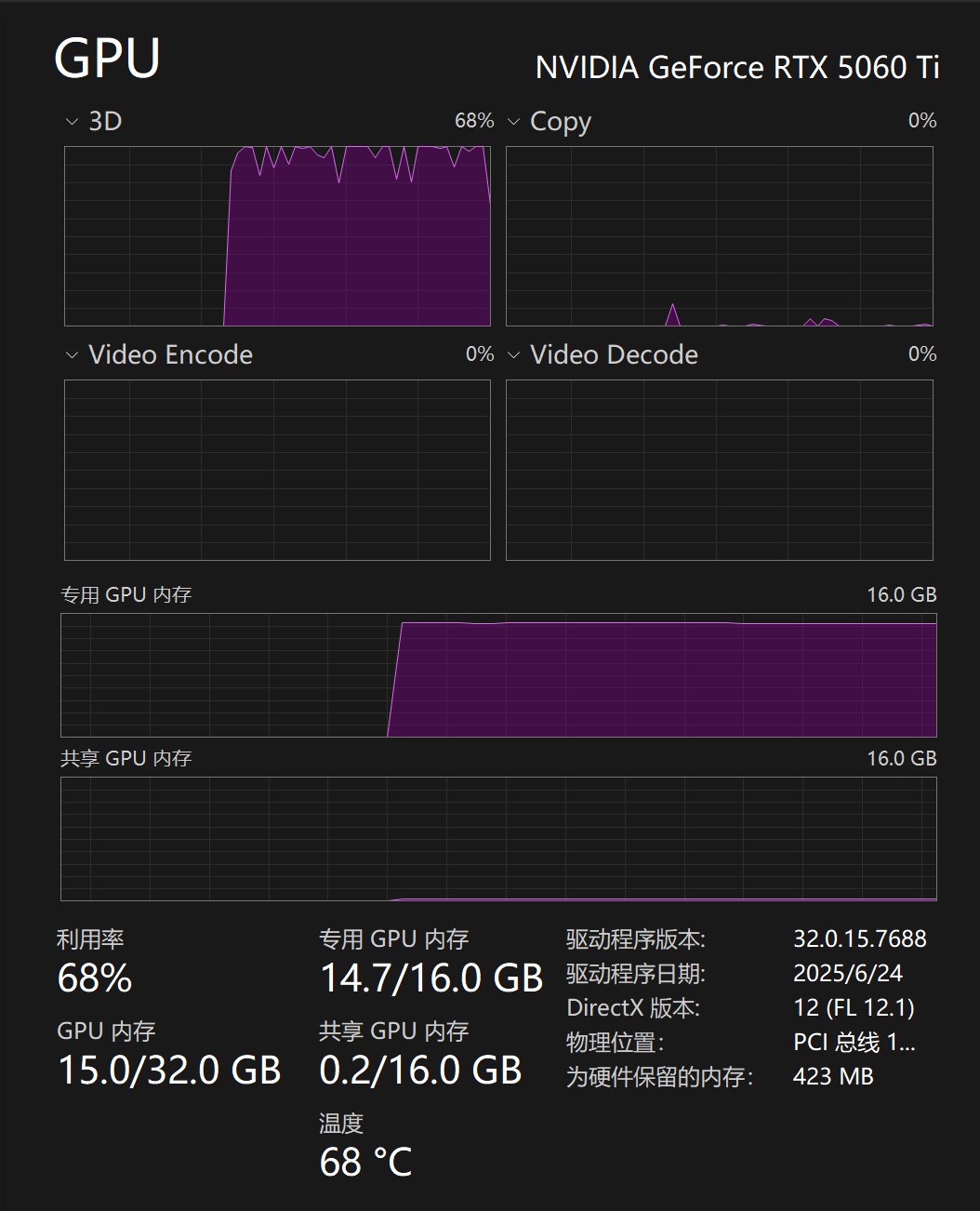Select the empty Video Encode graph

(x=277, y=470)
